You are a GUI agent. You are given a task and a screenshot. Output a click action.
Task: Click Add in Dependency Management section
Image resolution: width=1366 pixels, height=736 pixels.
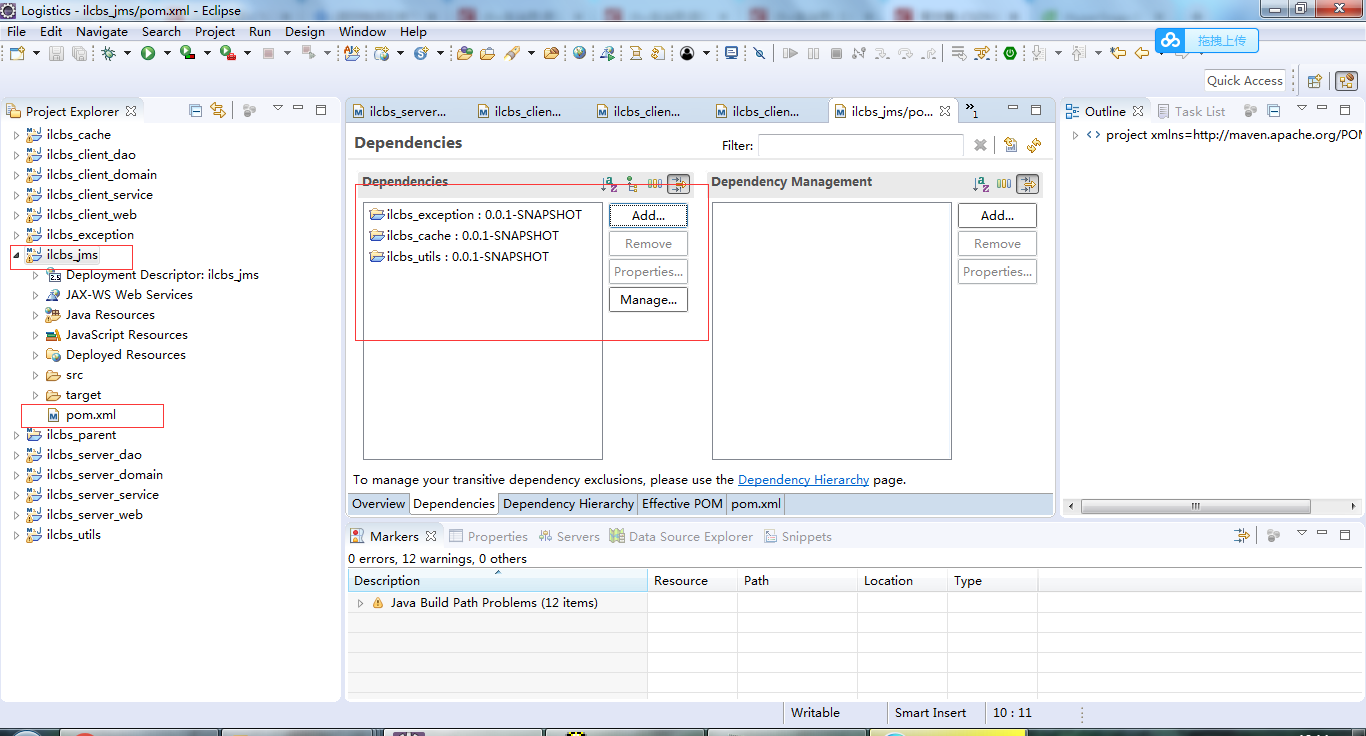click(997, 216)
